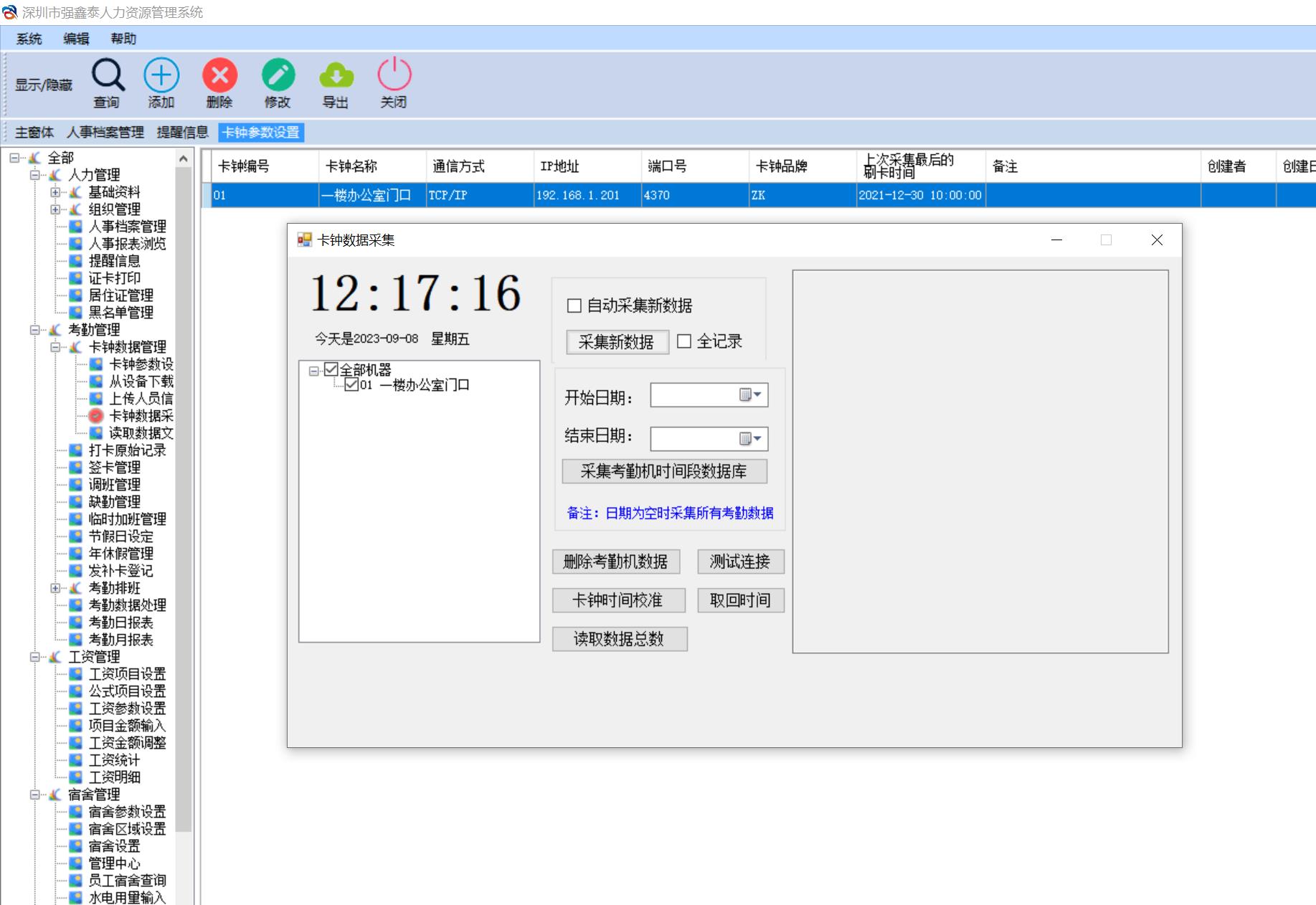Select 考勤月报表 in the tree

pos(120,640)
